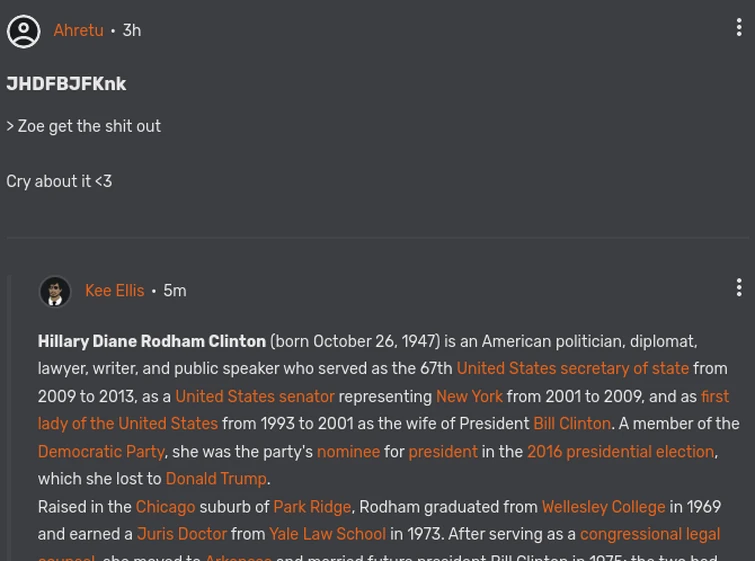Open the Park Ridge link

pos(312,507)
